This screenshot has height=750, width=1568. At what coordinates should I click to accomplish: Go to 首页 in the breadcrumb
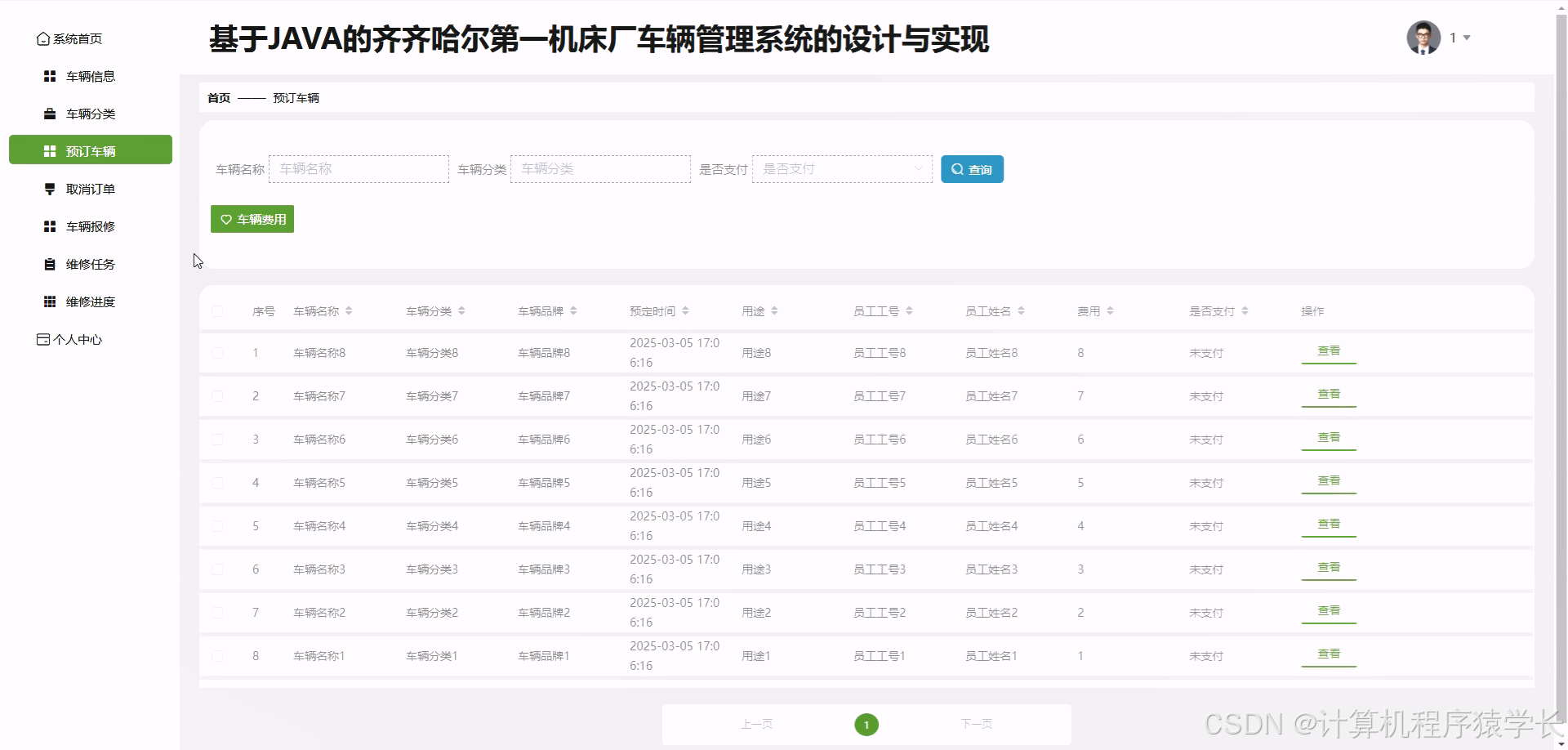(219, 98)
